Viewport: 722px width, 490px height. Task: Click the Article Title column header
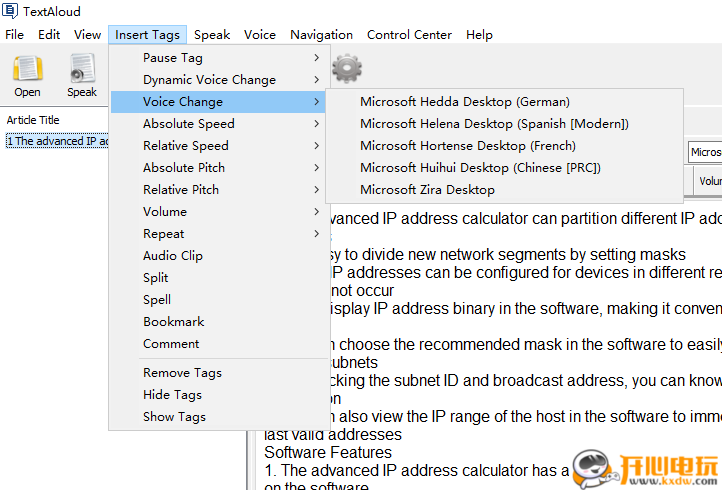pyautogui.click(x=33, y=120)
